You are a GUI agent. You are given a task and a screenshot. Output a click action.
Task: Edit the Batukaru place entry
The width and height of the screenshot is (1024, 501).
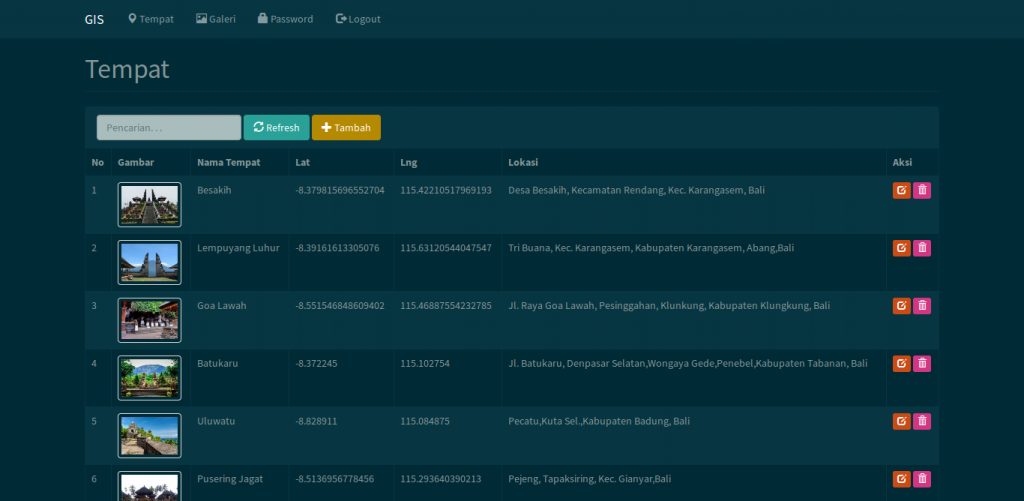[x=901, y=364]
